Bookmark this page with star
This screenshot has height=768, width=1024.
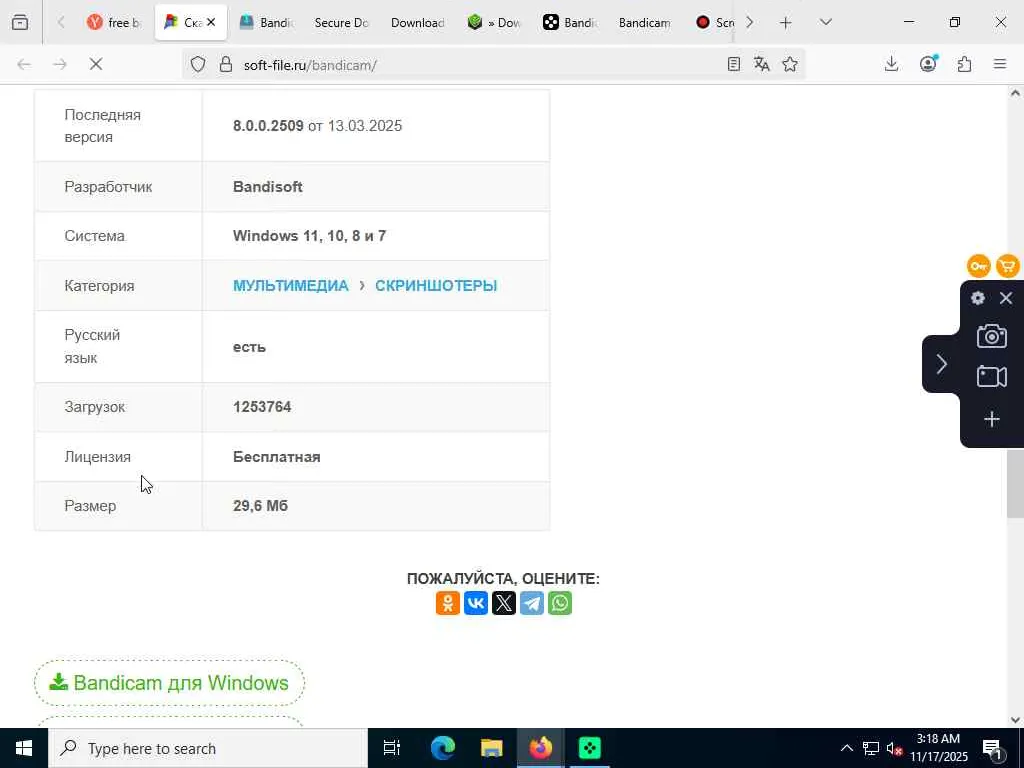(x=790, y=64)
